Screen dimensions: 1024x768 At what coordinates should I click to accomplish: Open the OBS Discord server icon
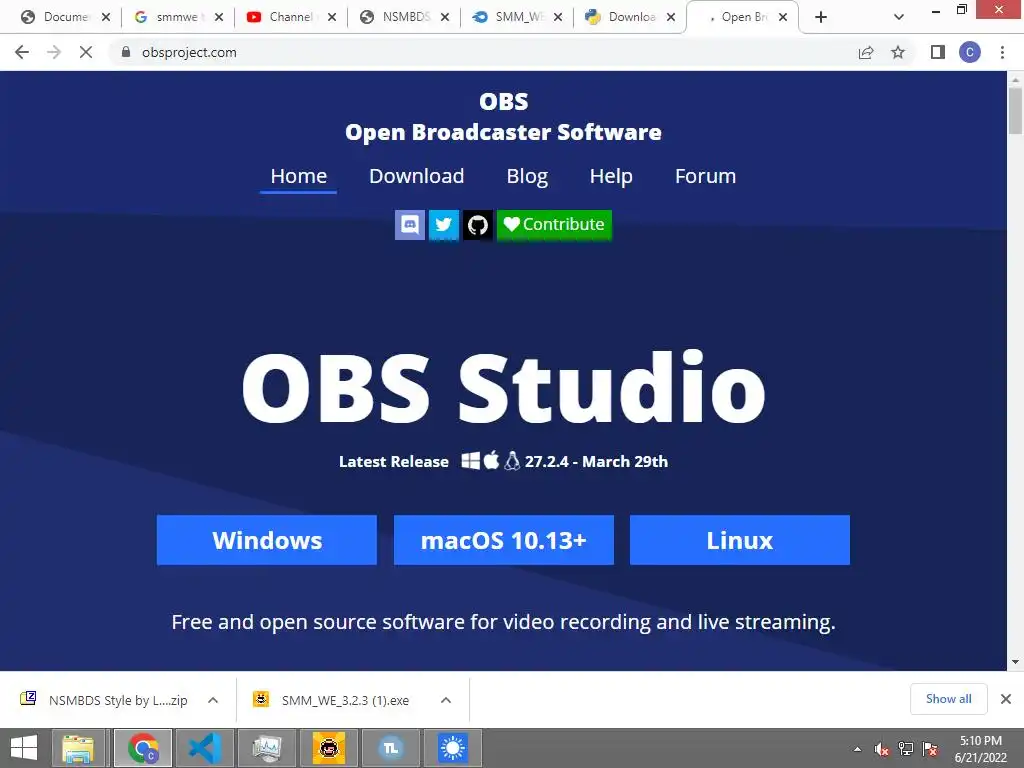(409, 225)
